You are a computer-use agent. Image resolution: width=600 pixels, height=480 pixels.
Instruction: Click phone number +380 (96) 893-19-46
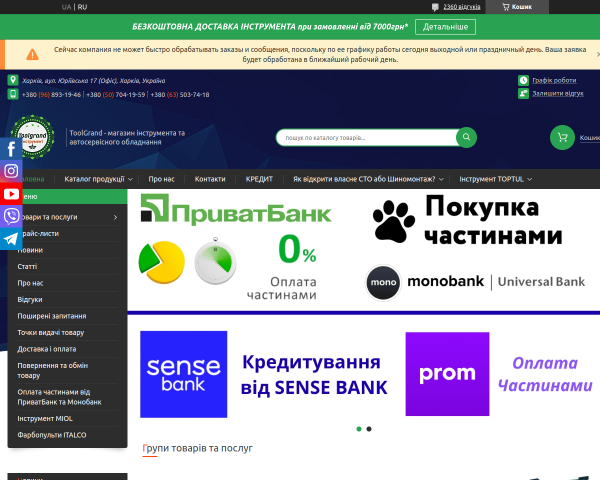pyautogui.click(x=51, y=95)
